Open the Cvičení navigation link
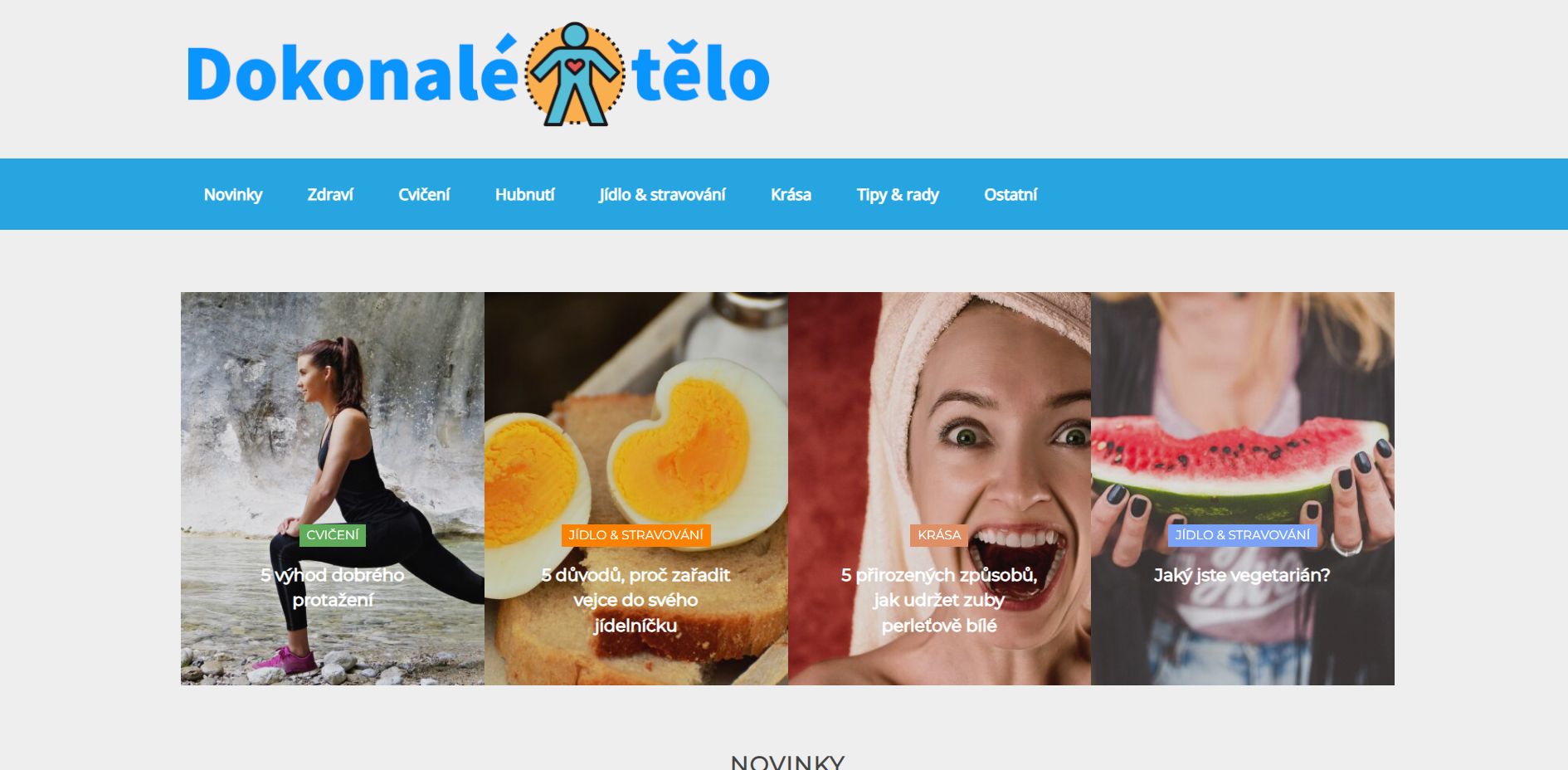This screenshot has width=1568, height=770. tap(424, 194)
